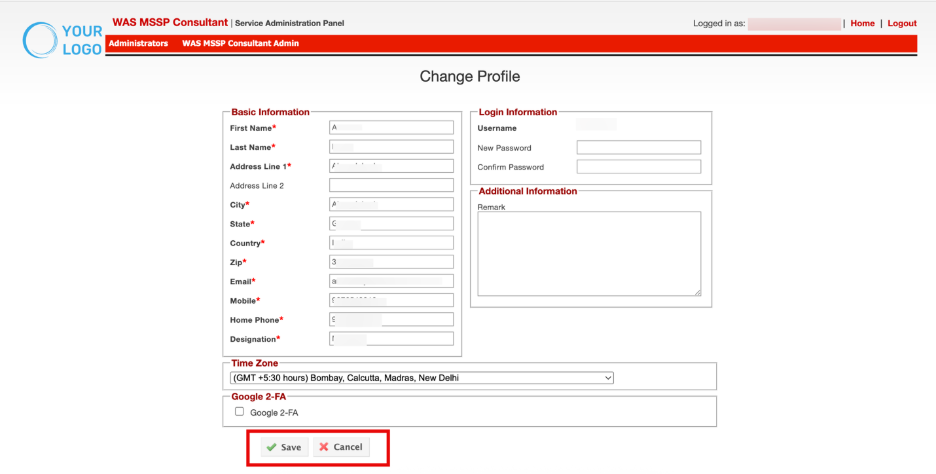
Task: Click the Remark textarea resize handle
Action: 697,293
